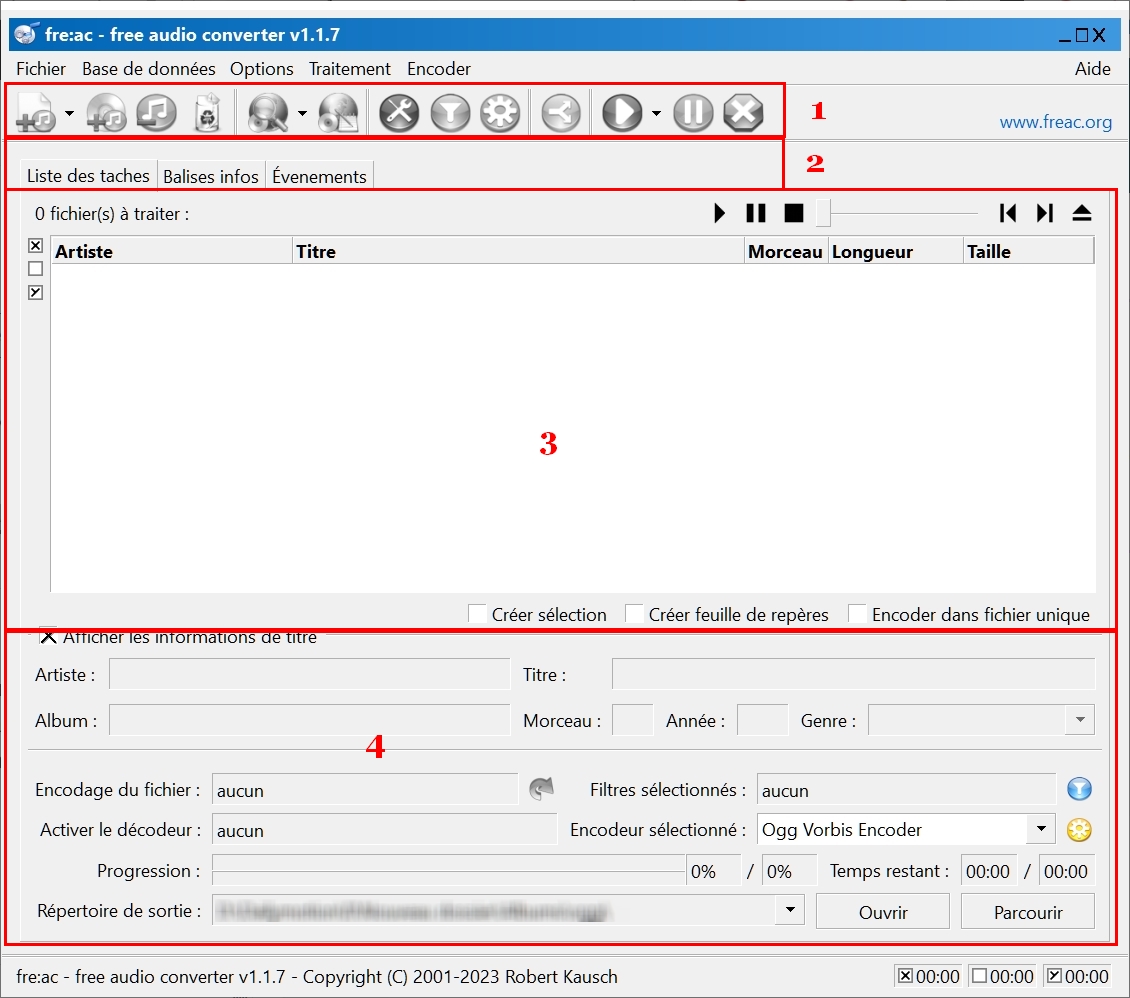This screenshot has height=998, width=1130.
Task: Stop playback in joblist player
Action: [793, 213]
